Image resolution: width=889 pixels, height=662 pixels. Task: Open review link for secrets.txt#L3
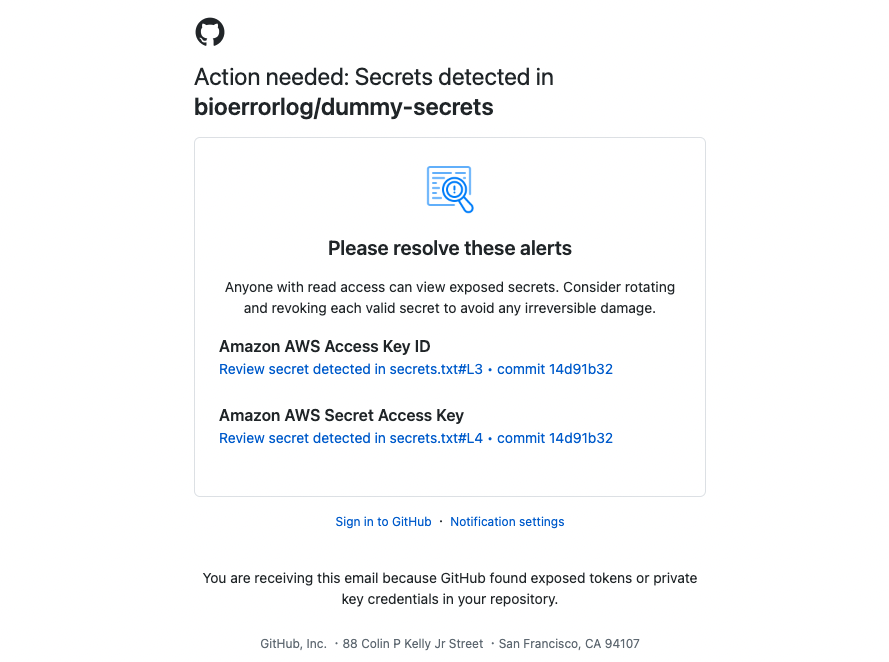click(x=350, y=370)
